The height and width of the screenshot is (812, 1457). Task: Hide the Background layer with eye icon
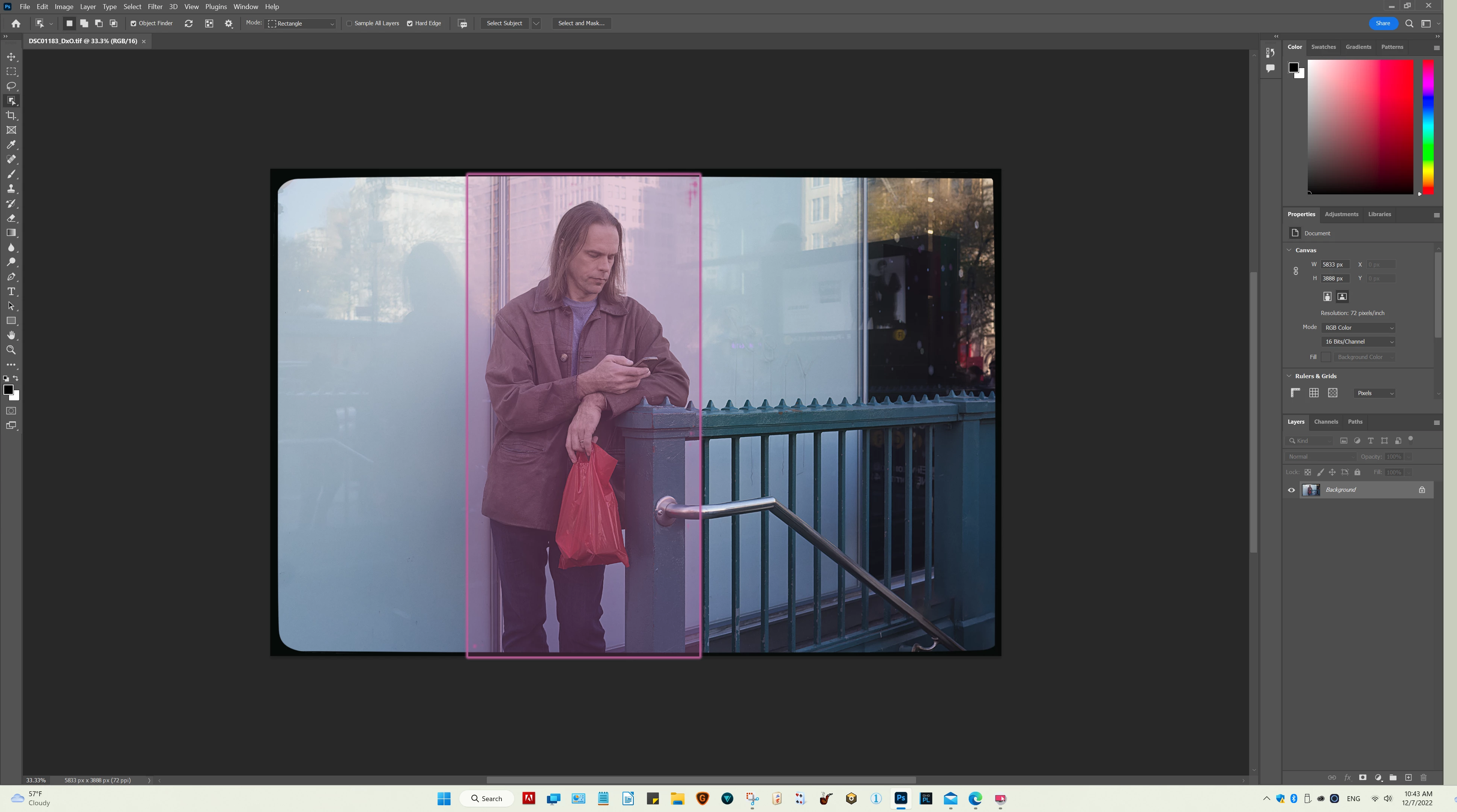(x=1291, y=490)
